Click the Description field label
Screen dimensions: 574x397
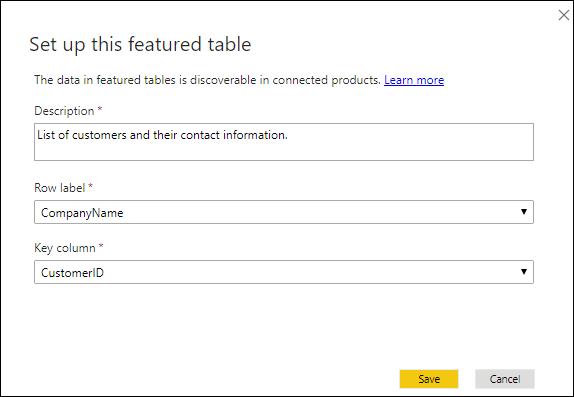(64, 111)
